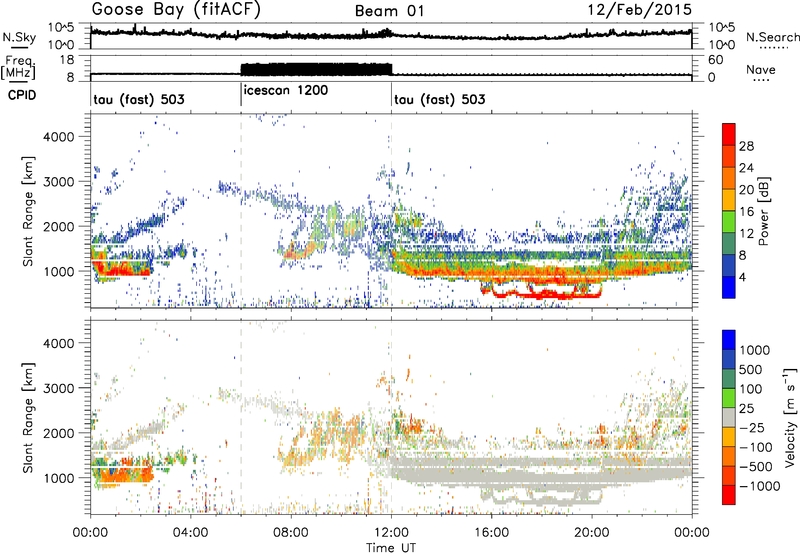This screenshot has width=800, height=554.
Task: Click the Freq. [MHz] axis label
Action: (18, 68)
